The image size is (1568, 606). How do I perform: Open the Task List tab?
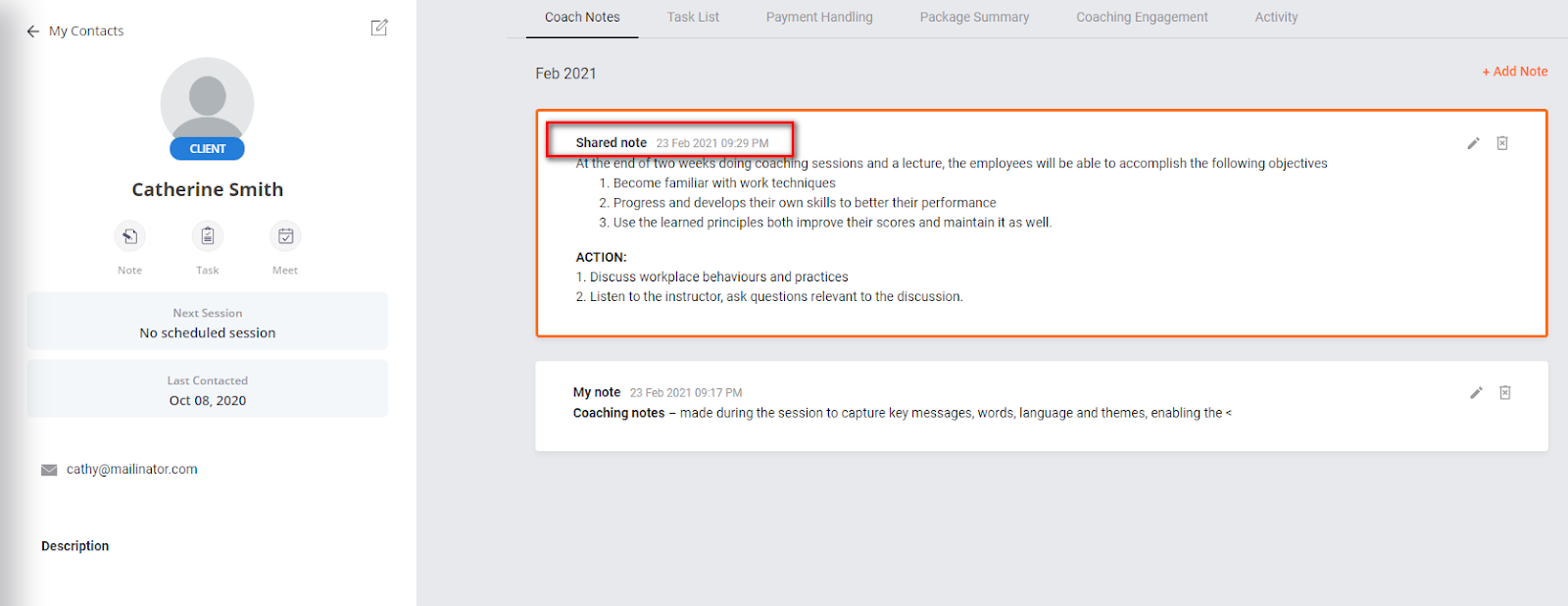[x=693, y=18]
